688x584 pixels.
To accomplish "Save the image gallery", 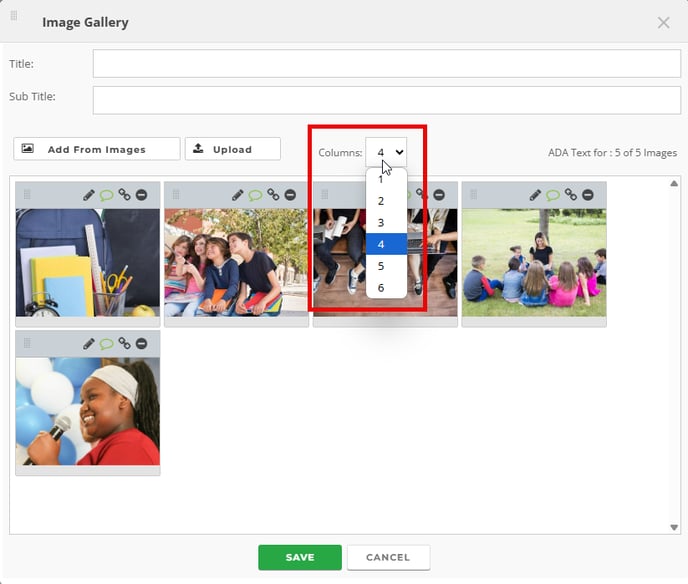I will [x=300, y=557].
